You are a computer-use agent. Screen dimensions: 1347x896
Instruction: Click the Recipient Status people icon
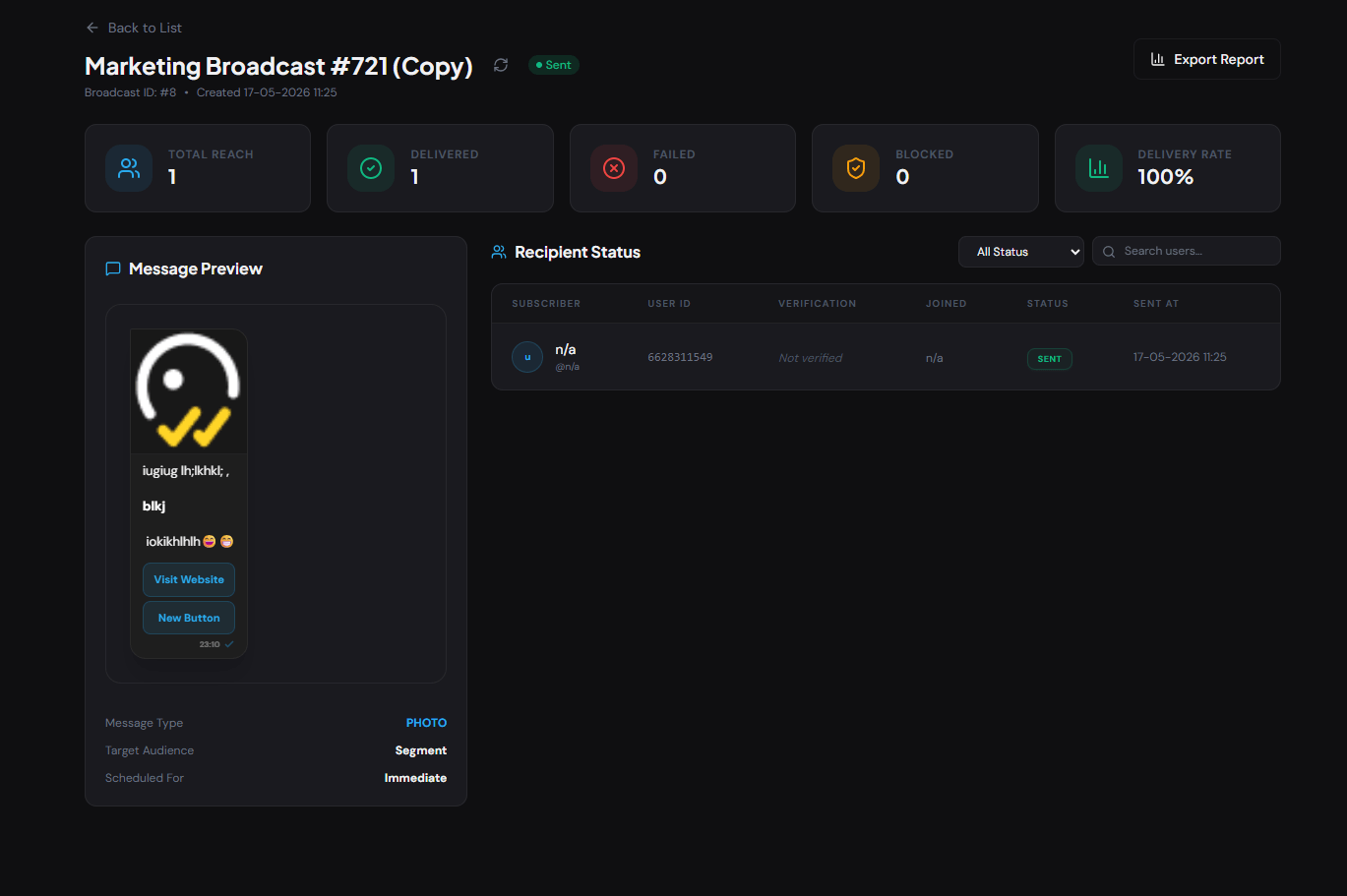[499, 252]
